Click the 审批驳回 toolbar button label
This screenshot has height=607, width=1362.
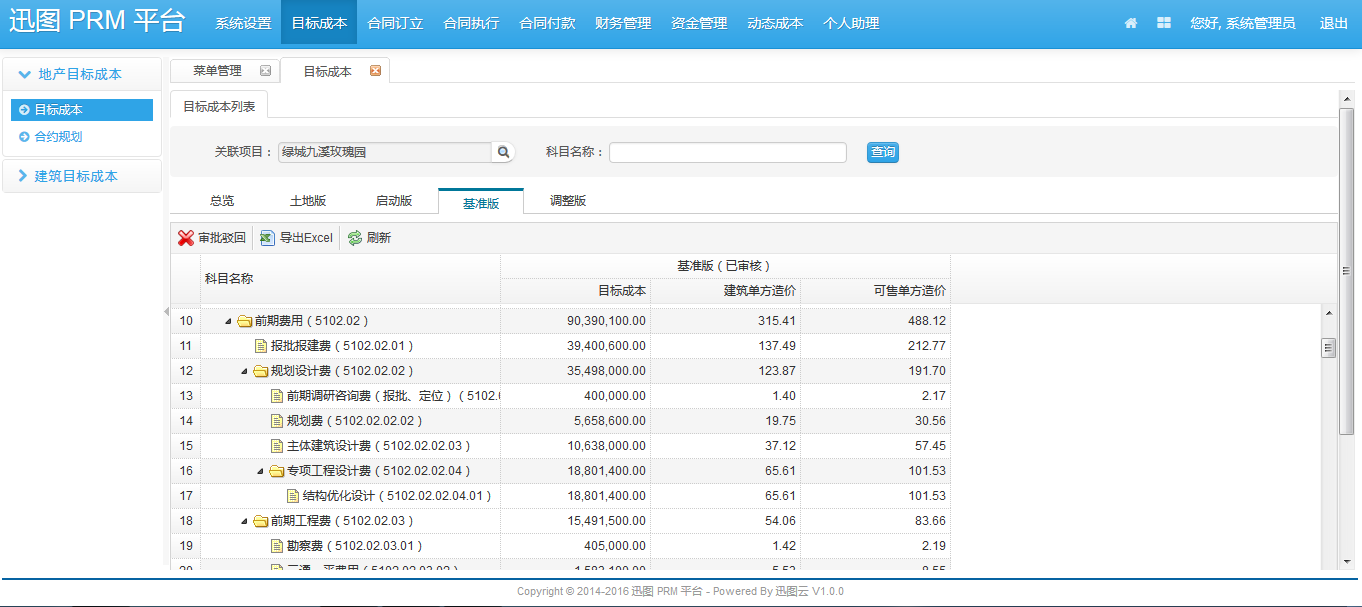(222, 238)
